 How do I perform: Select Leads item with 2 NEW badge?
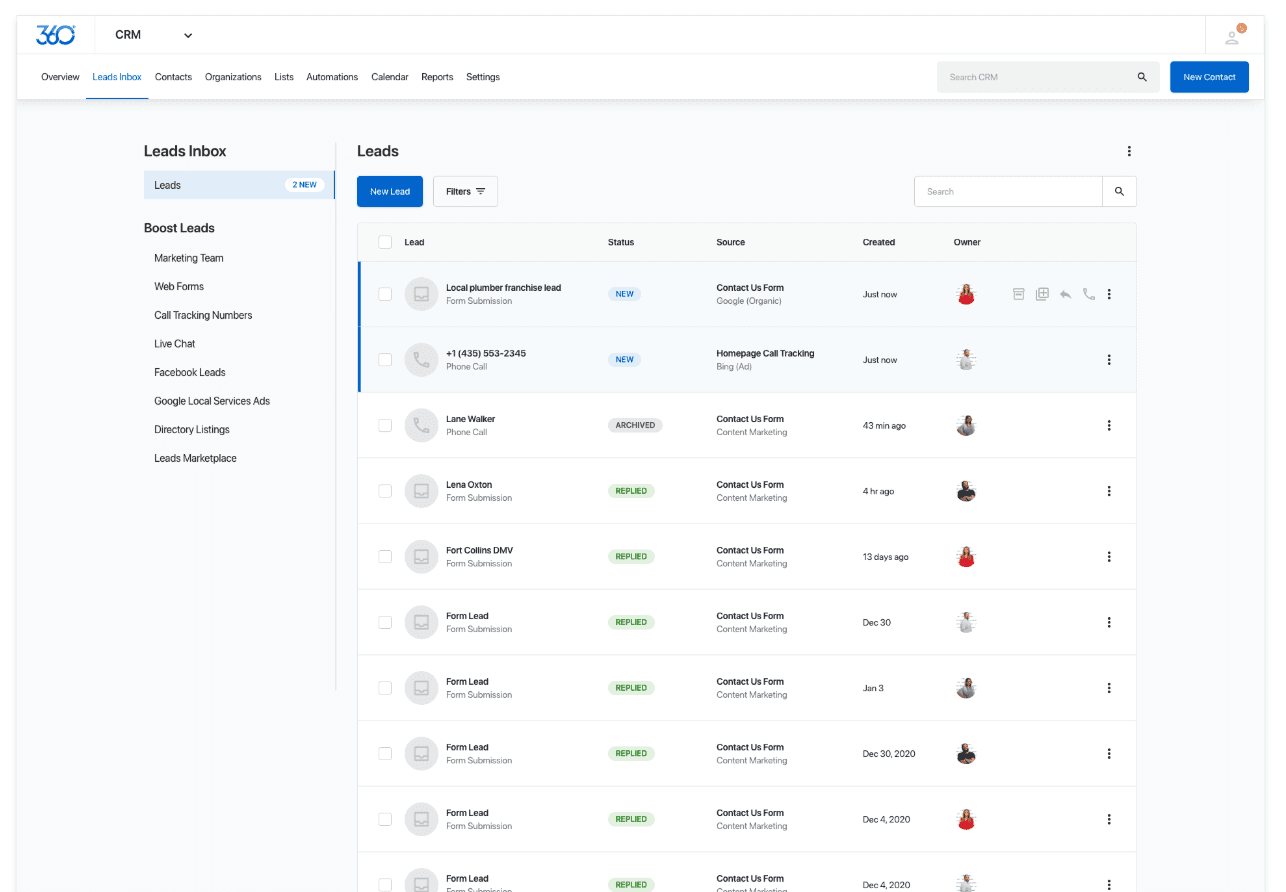pyautogui.click(x=239, y=185)
